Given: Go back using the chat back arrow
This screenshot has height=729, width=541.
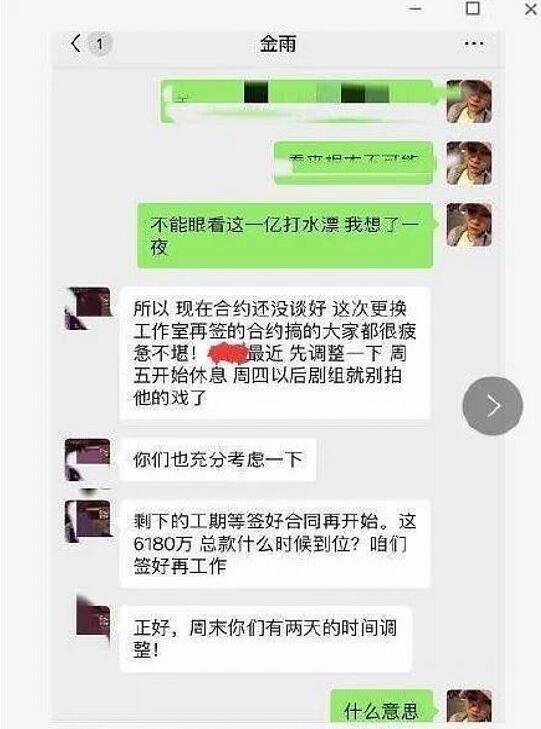Looking at the screenshot, I should tap(76, 44).
